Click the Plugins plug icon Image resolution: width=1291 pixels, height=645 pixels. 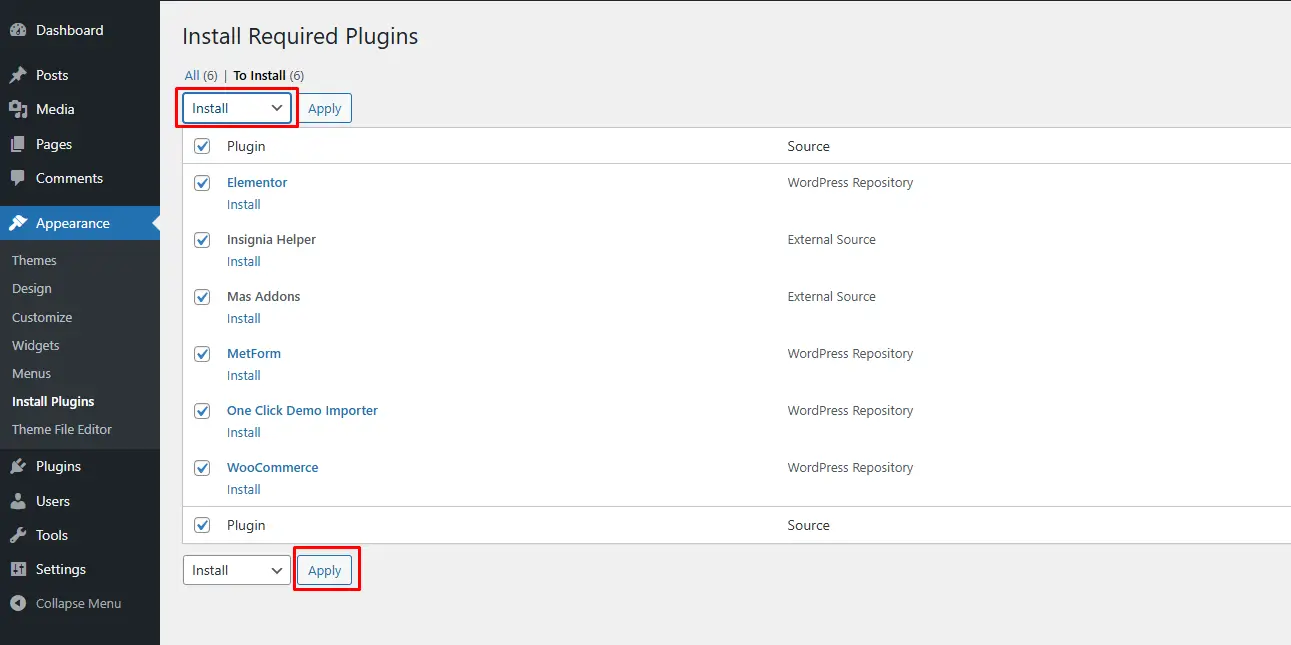pos(18,466)
